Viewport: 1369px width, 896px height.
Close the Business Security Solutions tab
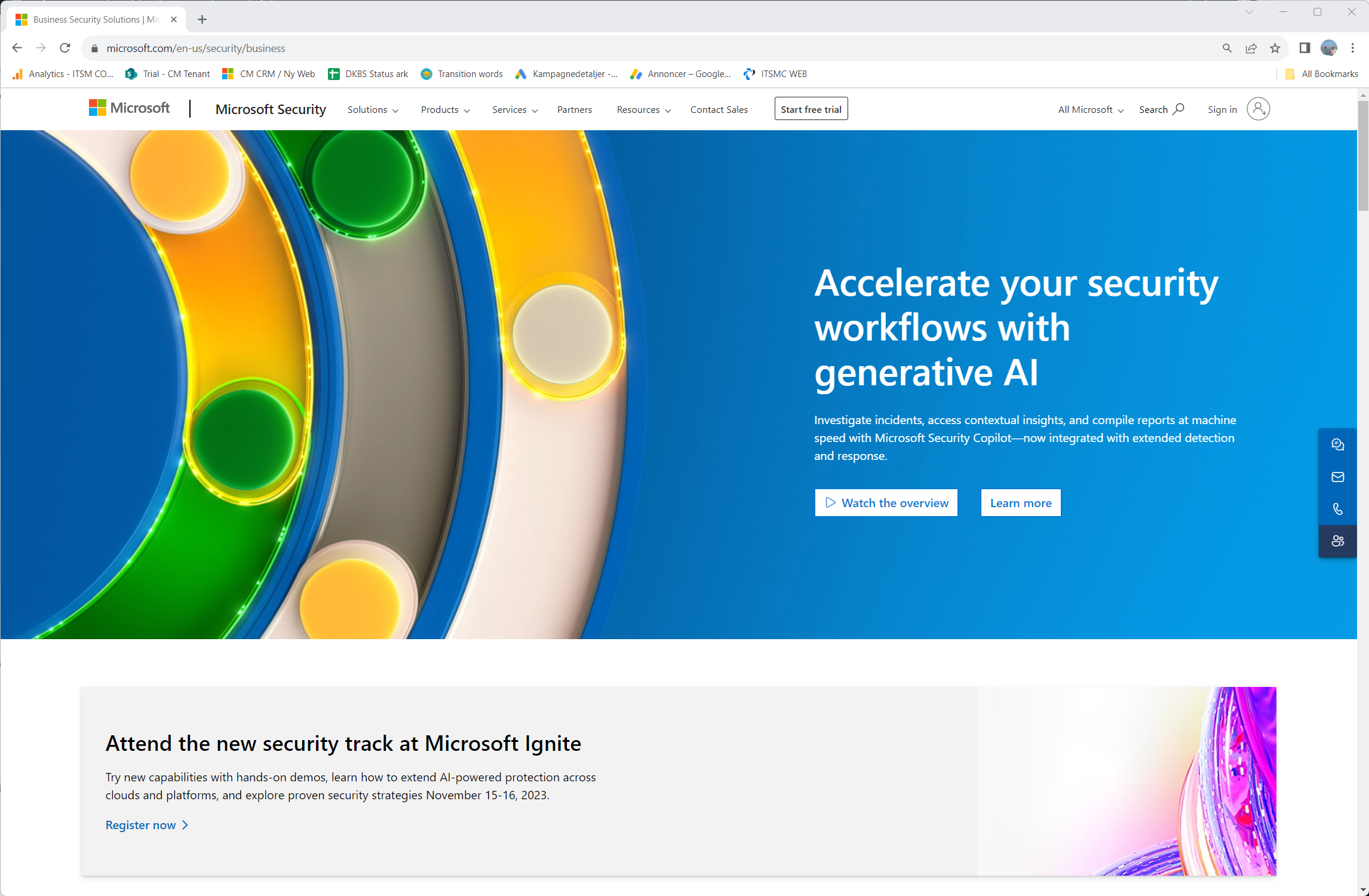pyautogui.click(x=174, y=20)
